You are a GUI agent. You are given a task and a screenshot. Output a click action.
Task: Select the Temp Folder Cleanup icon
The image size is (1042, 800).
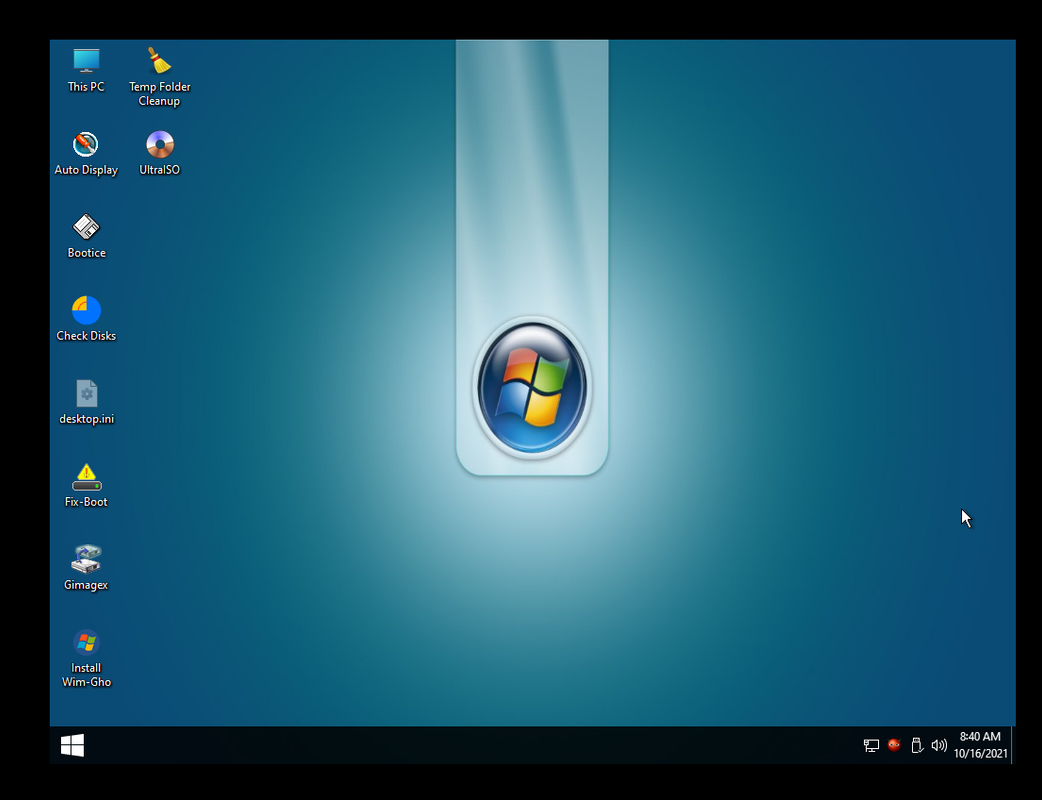[x=159, y=61]
